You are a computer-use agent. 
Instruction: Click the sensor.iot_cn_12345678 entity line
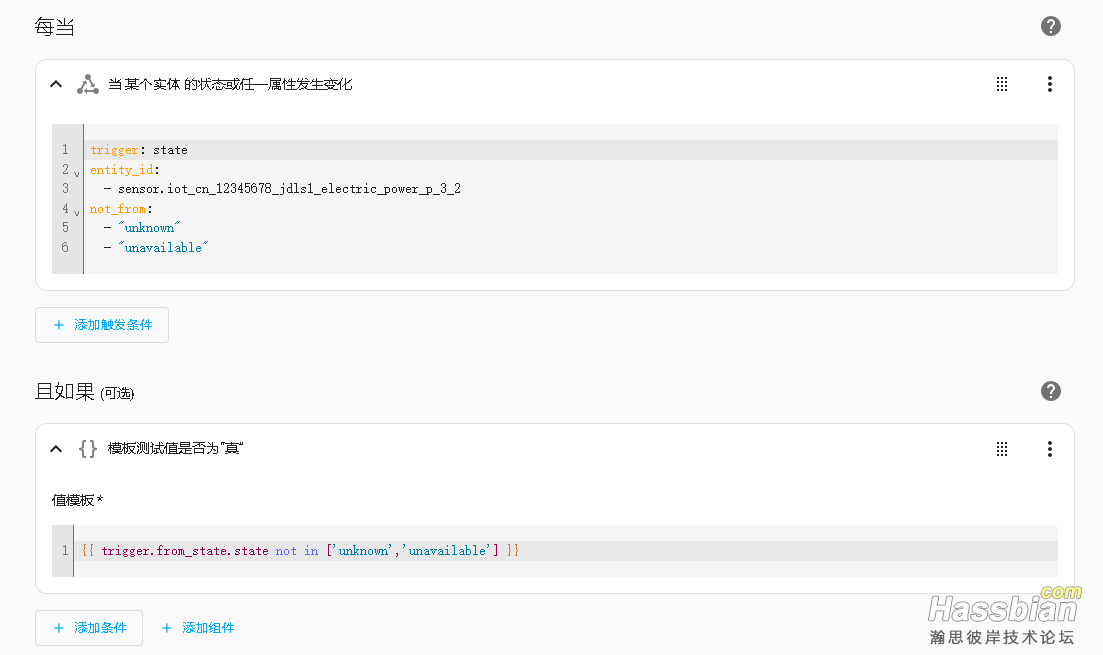tap(570, 189)
